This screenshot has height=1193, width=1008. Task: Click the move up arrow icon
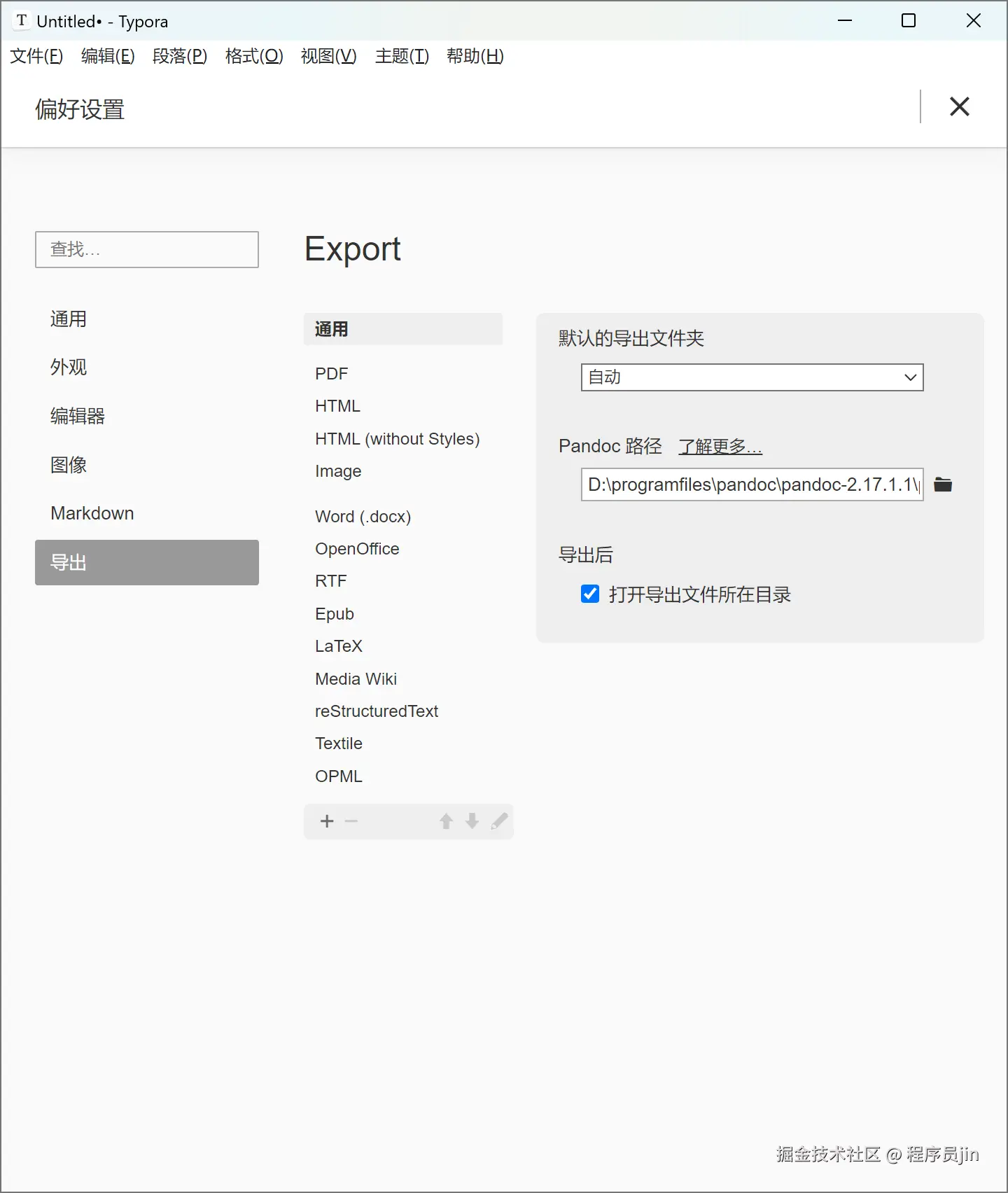446,821
